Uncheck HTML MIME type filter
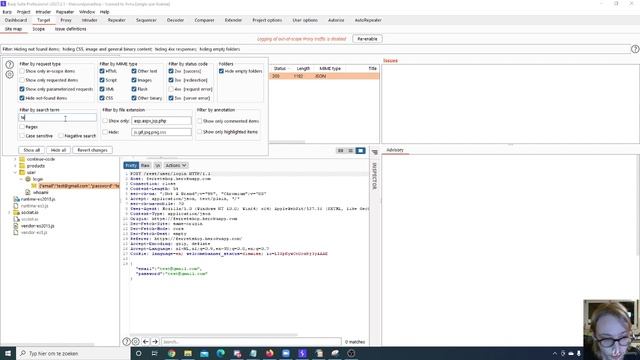Screen dimensions: 640x360 coord(102,71)
